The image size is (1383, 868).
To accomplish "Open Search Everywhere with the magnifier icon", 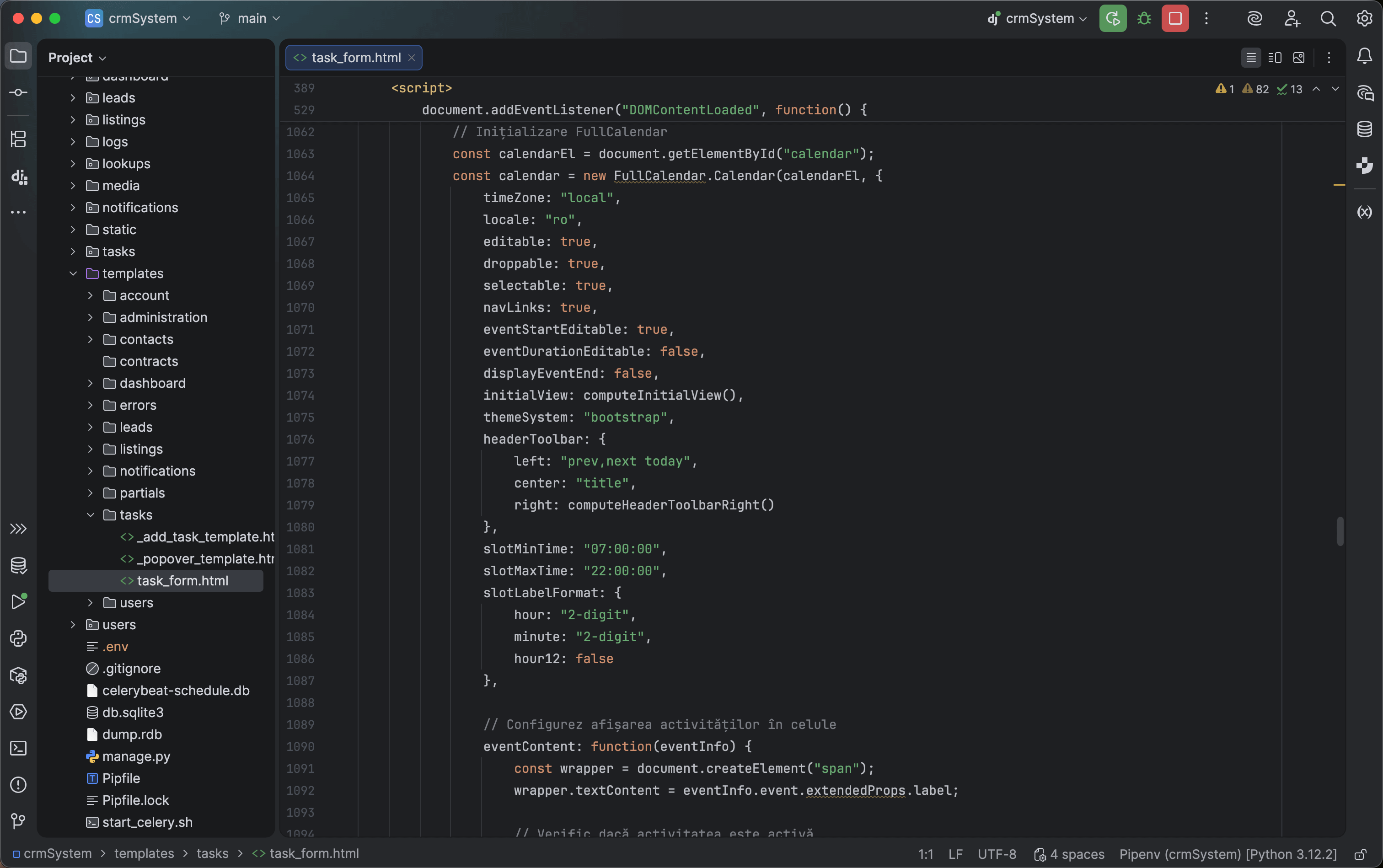I will click(x=1328, y=18).
